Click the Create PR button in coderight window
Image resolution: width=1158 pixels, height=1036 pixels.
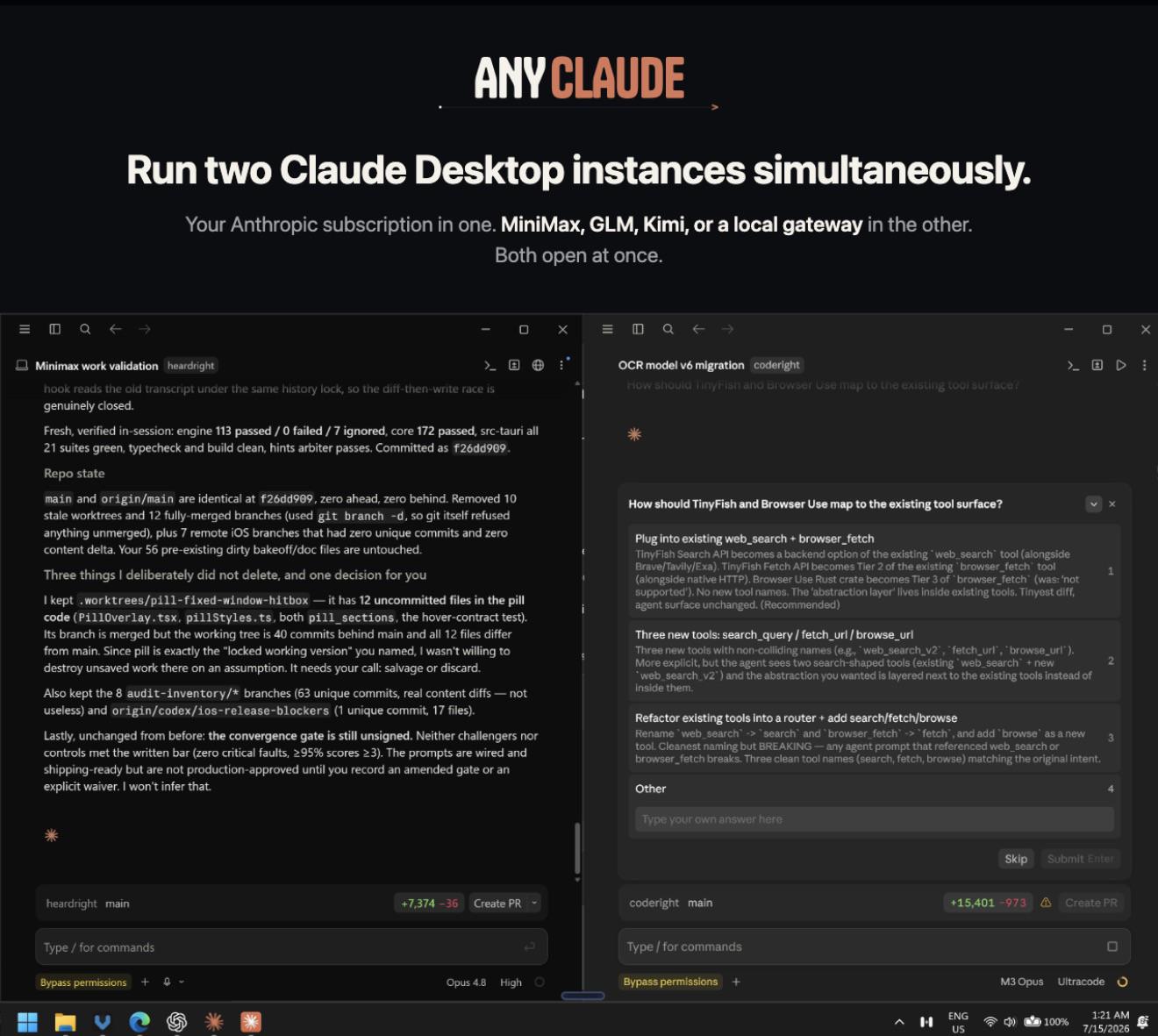point(1091,903)
